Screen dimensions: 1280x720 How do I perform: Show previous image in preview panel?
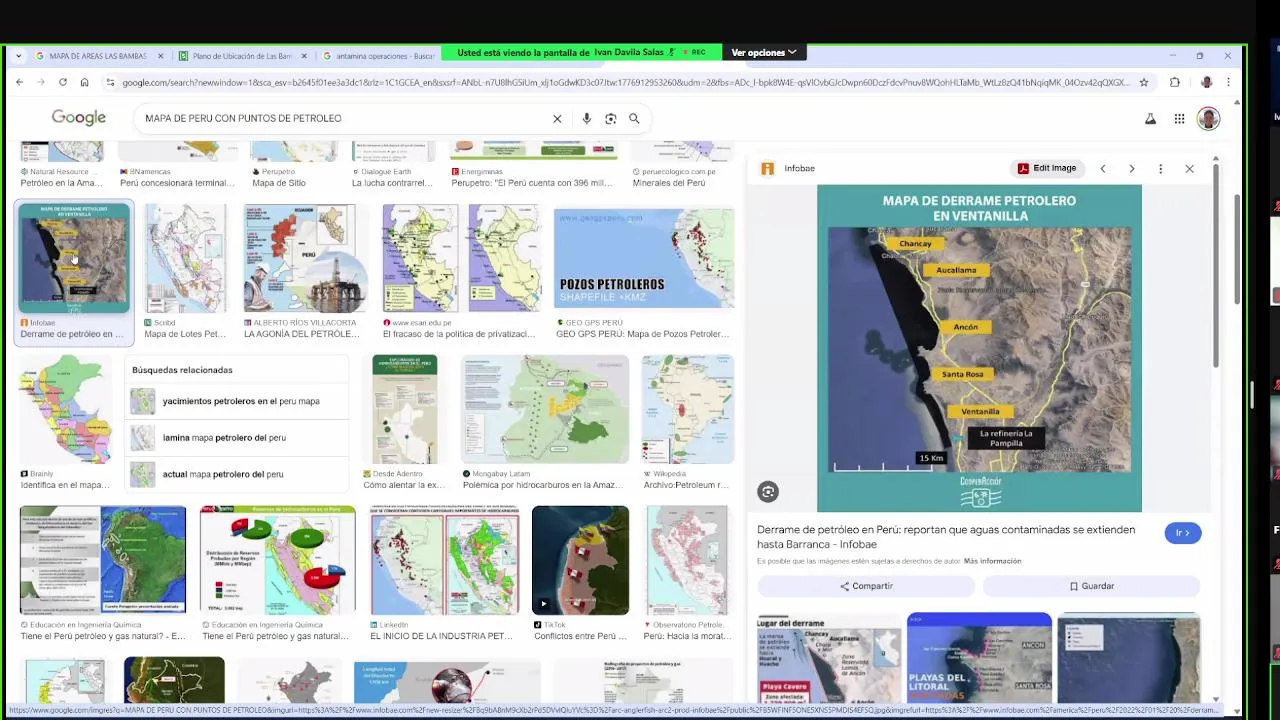click(1103, 169)
